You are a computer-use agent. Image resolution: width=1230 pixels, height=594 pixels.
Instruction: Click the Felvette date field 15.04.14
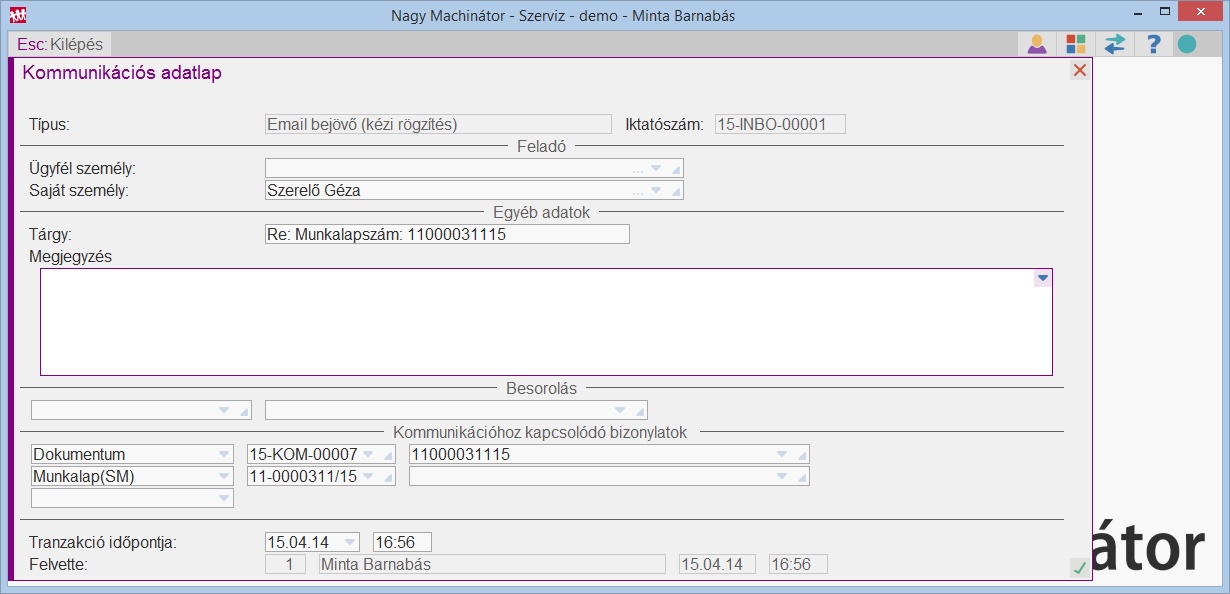717,564
